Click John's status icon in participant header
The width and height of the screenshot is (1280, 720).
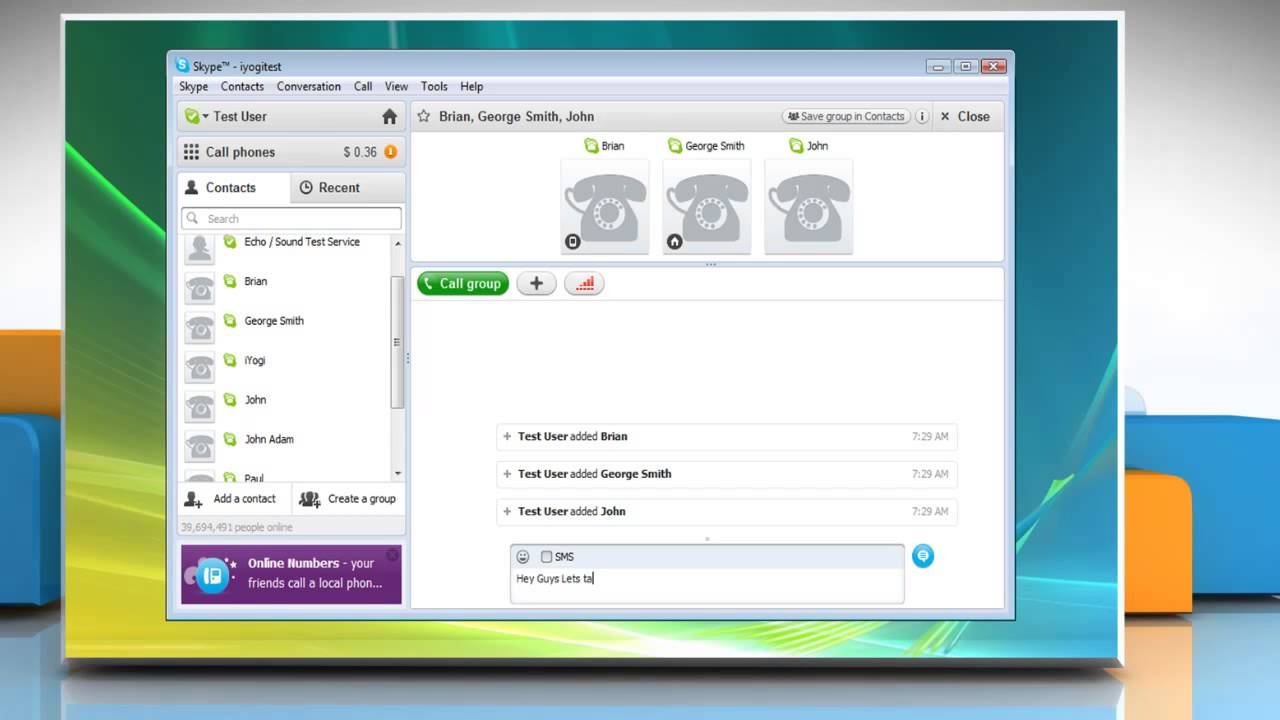pyautogui.click(x=796, y=146)
